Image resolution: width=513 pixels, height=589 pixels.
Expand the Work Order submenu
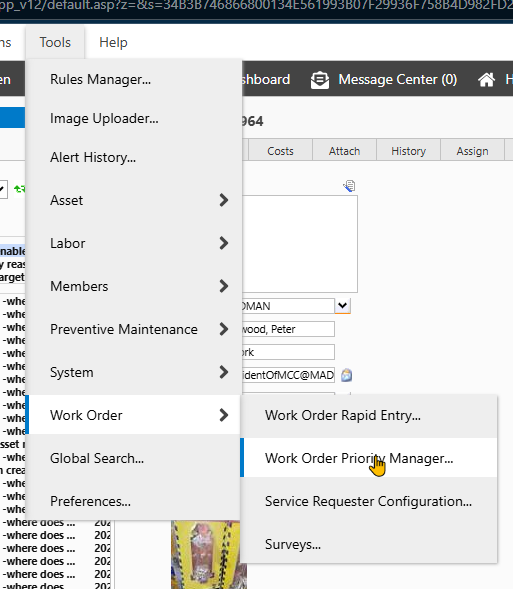tap(134, 415)
